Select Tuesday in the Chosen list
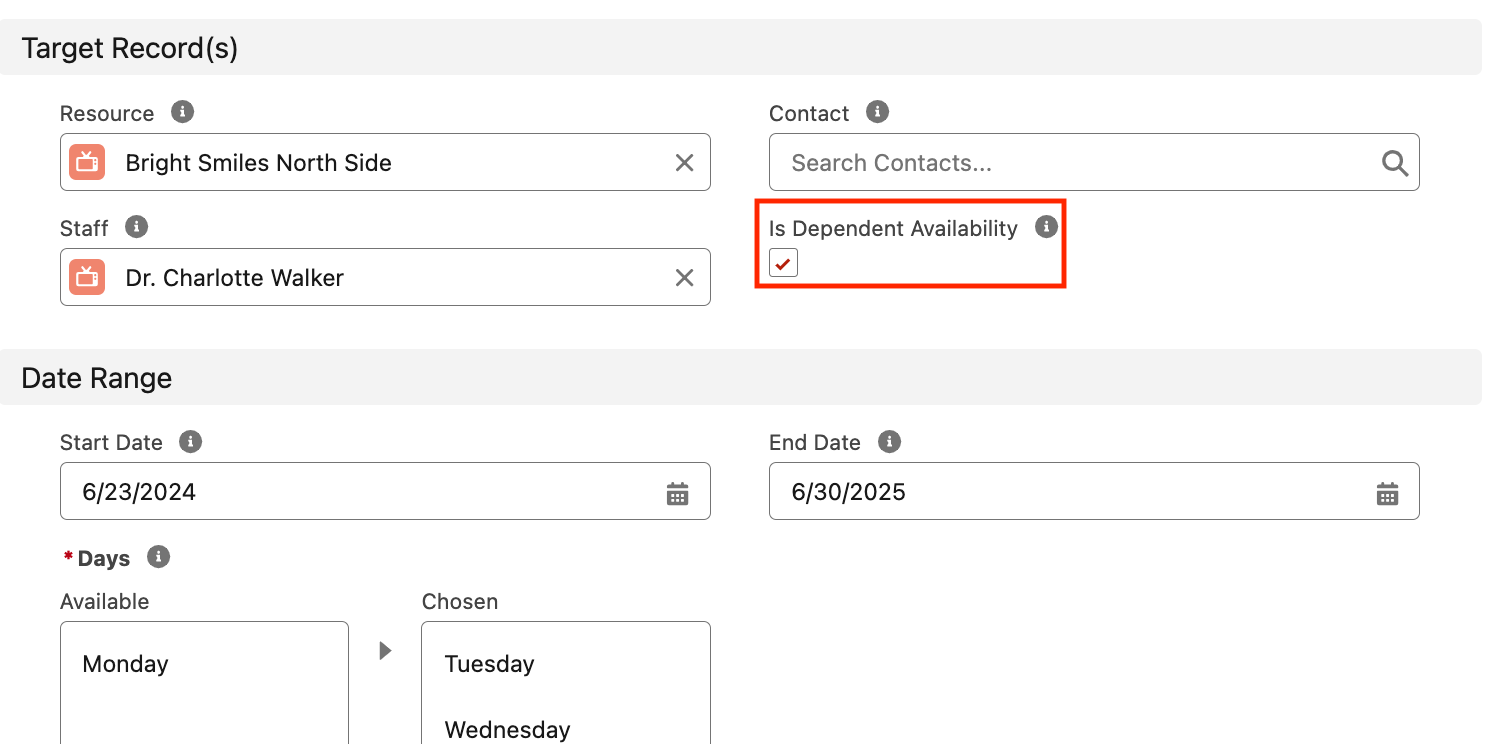The height and width of the screenshot is (744, 1496). tap(489, 664)
